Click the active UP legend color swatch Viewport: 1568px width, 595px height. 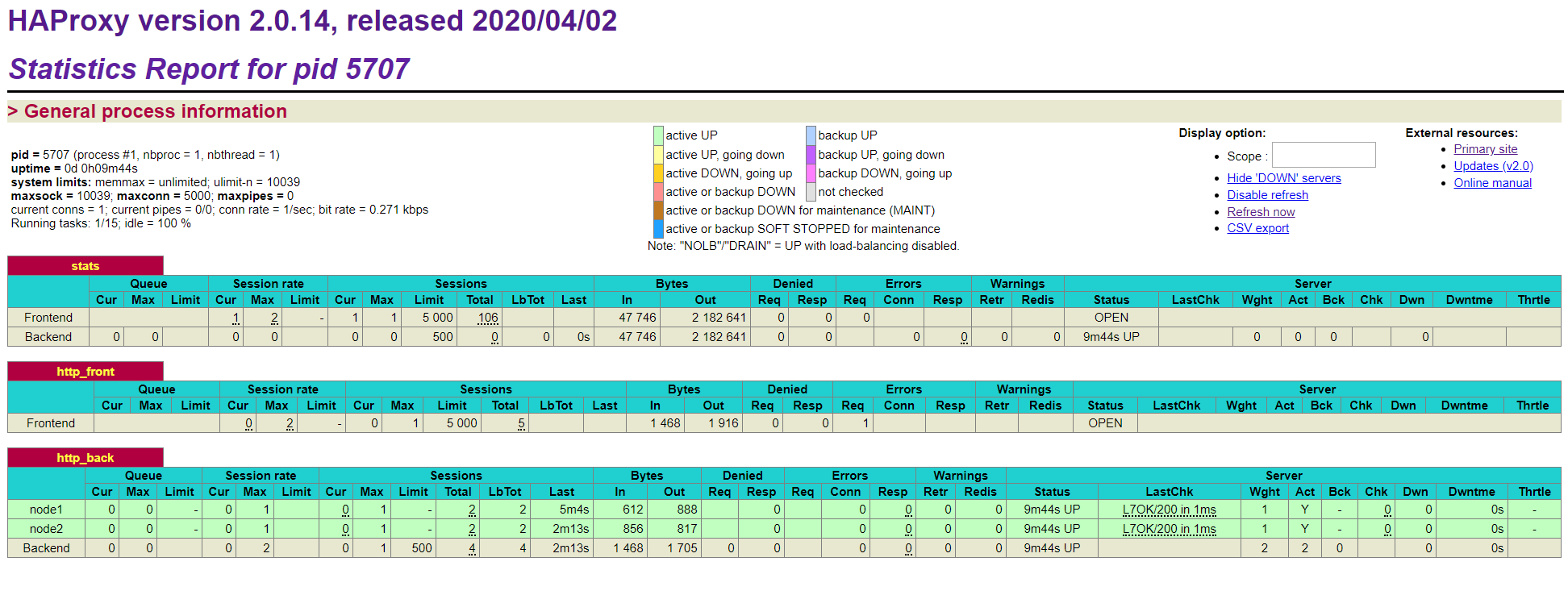(x=658, y=135)
